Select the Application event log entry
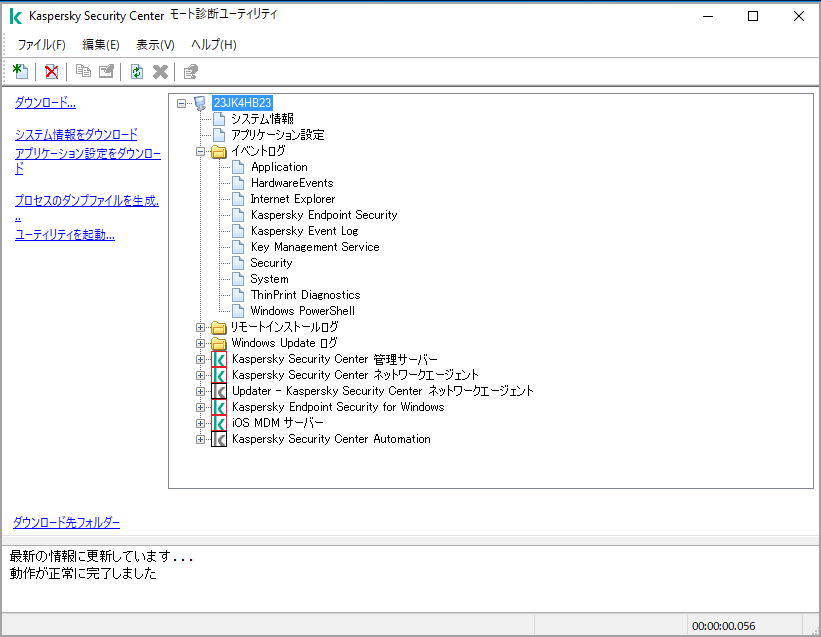 (x=279, y=166)
